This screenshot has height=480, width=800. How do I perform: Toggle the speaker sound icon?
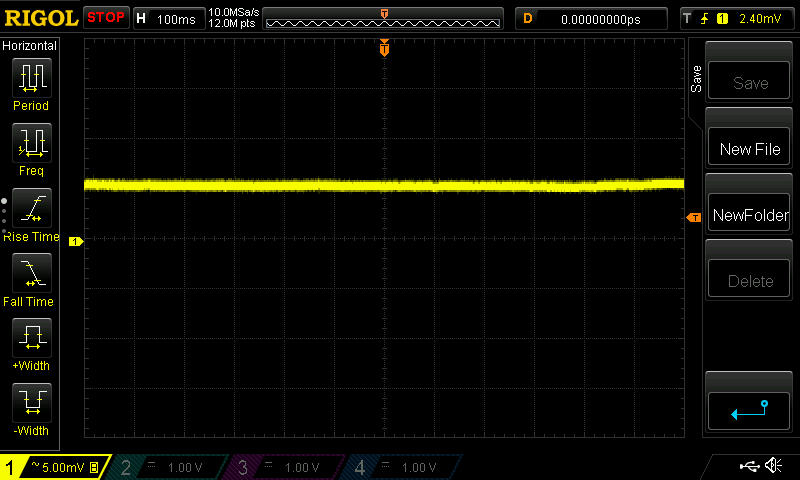point(774,465)
